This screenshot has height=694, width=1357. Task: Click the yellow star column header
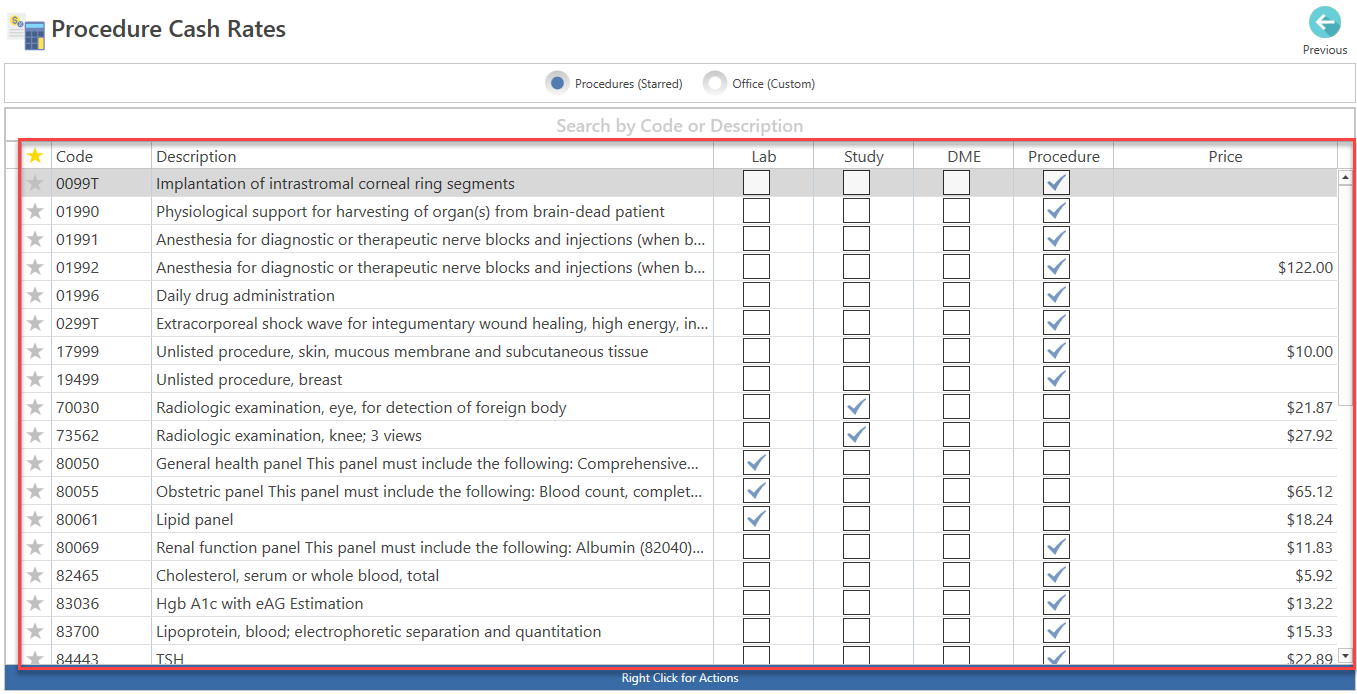[36, 156]
